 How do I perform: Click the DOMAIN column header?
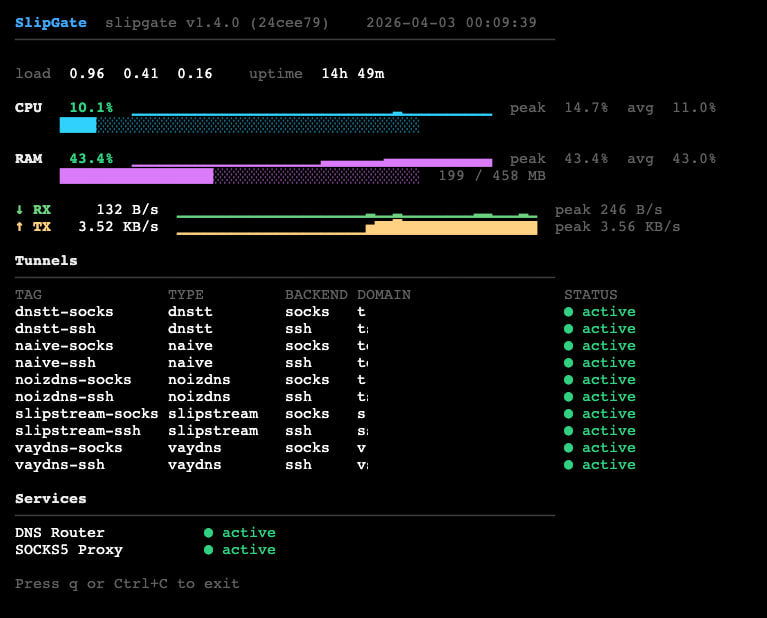[384, 295]
